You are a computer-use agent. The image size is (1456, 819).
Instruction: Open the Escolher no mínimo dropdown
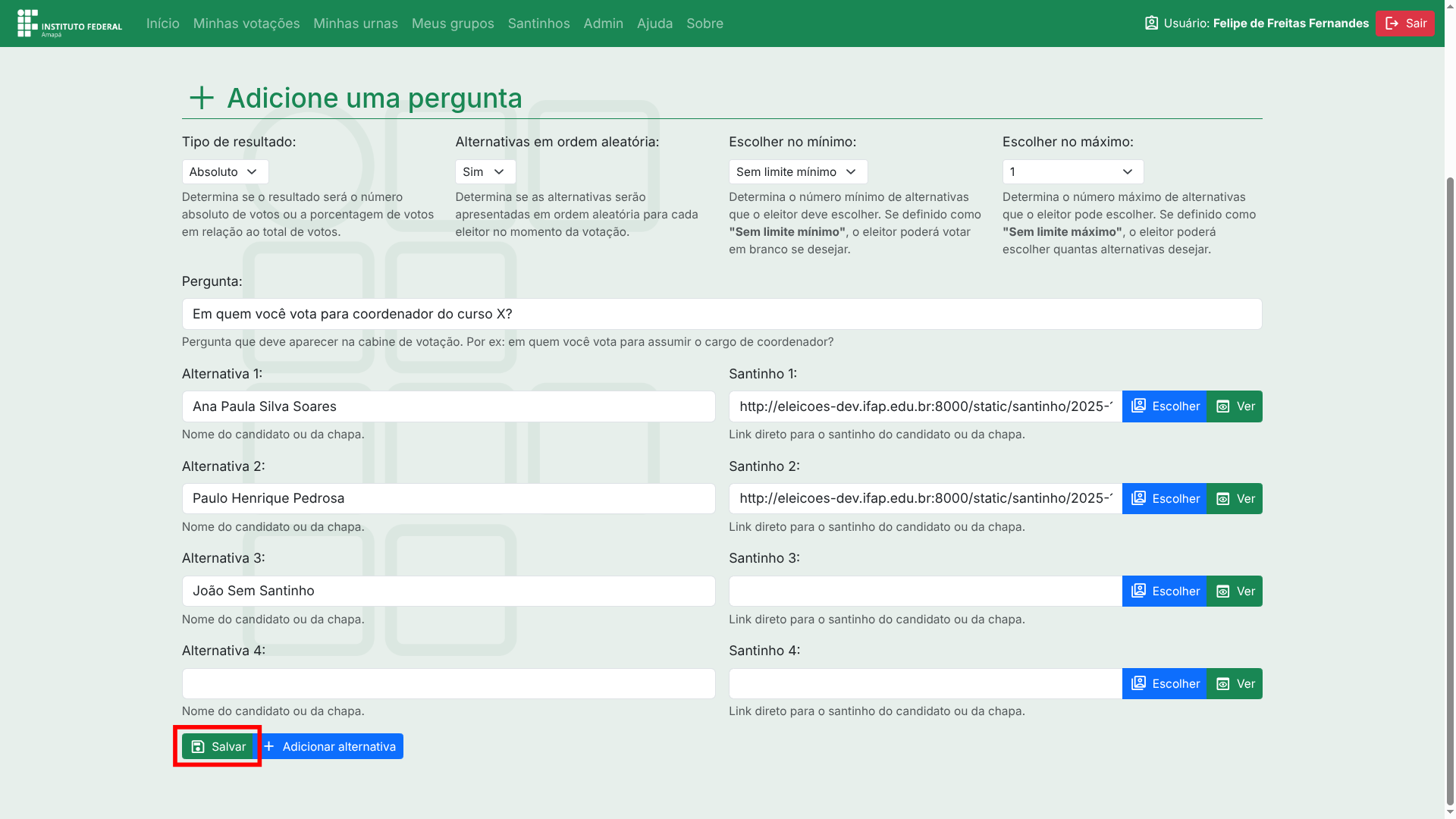797,172
